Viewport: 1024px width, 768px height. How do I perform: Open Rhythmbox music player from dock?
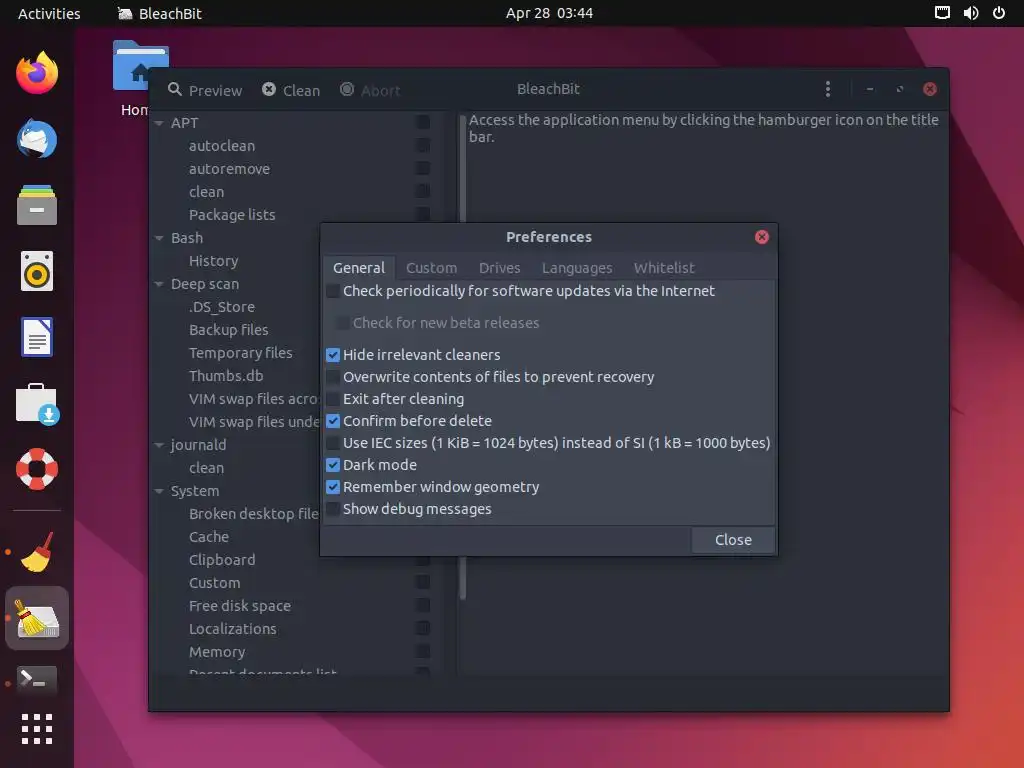pyautogui.click(x=37, y=271)
